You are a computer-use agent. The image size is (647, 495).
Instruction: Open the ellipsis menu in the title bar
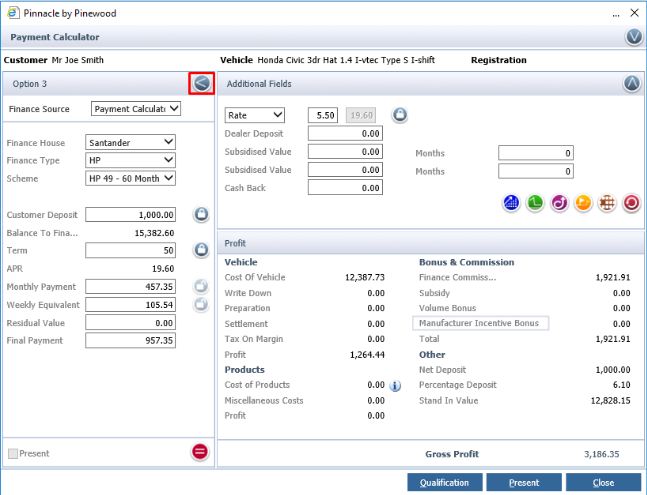616,14
